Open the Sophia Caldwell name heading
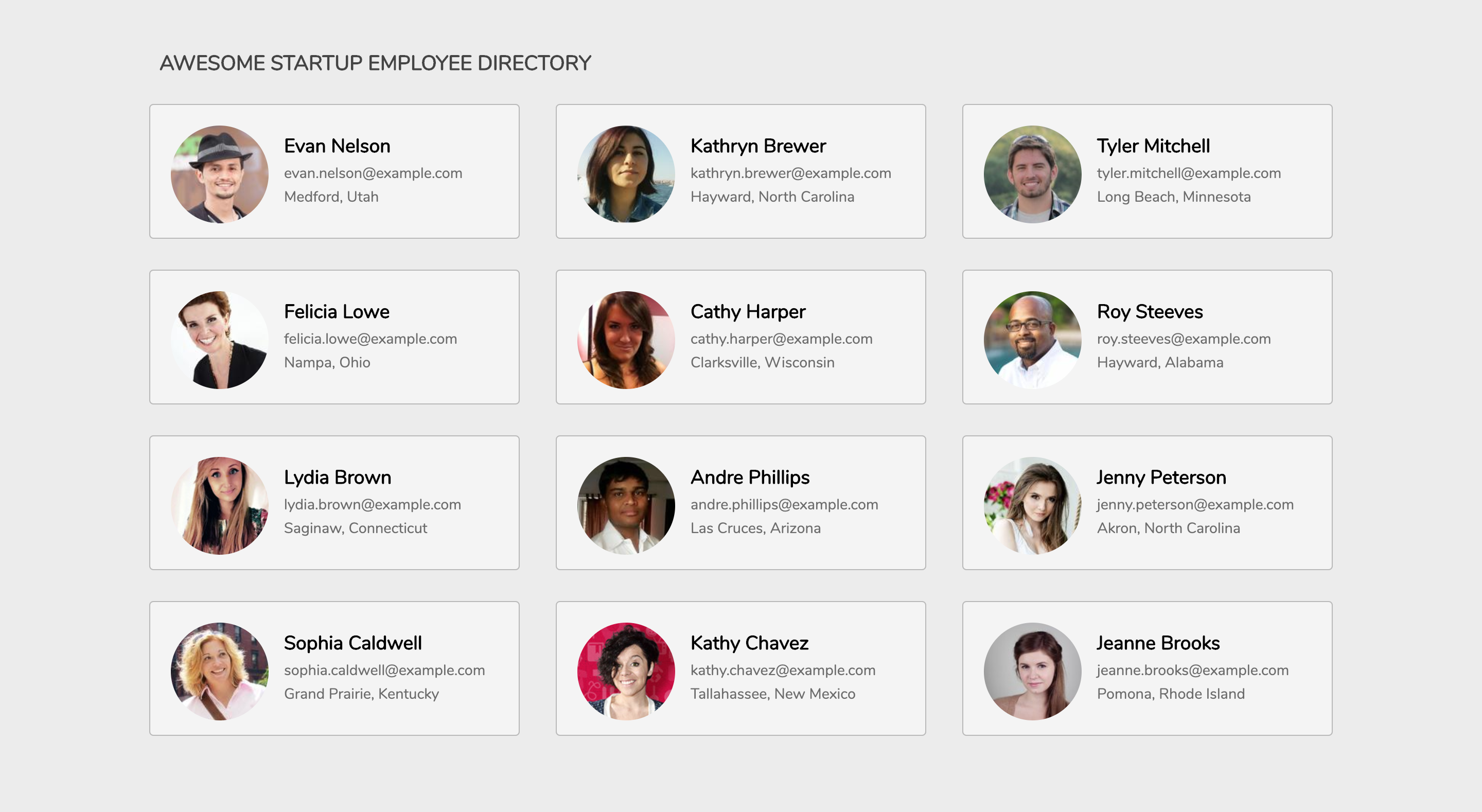The width and height of the screenshot is (1482, 812). coord(352,643)
